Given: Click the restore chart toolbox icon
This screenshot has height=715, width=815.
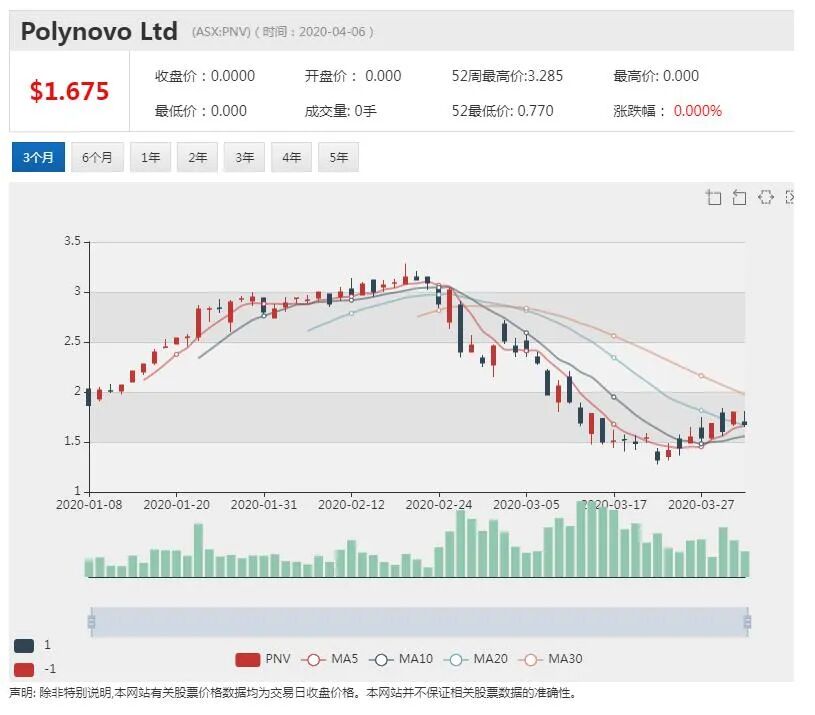Looking at the screenshot, I should [766, 197].
